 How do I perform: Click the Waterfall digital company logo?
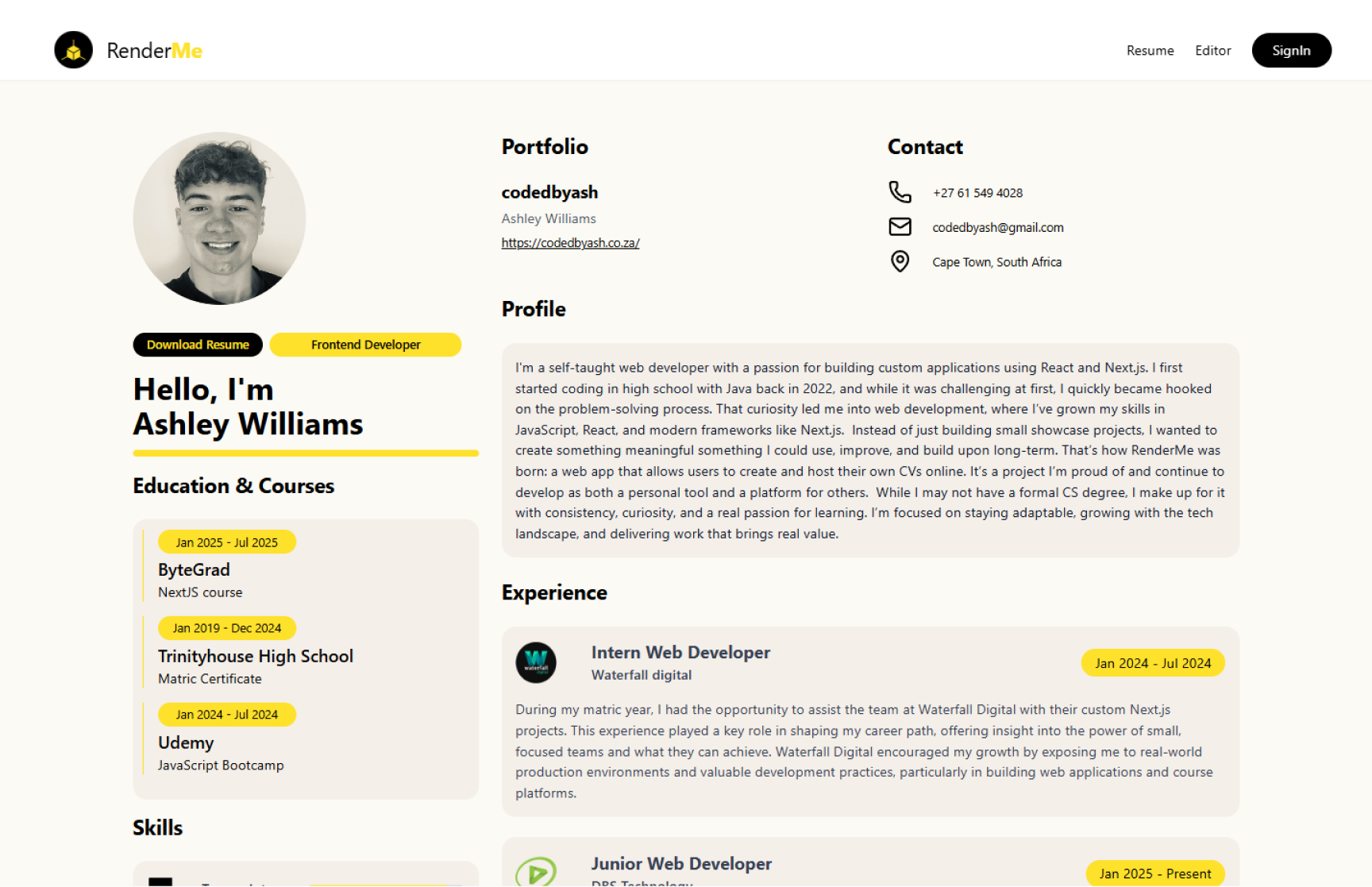(536, 662)
